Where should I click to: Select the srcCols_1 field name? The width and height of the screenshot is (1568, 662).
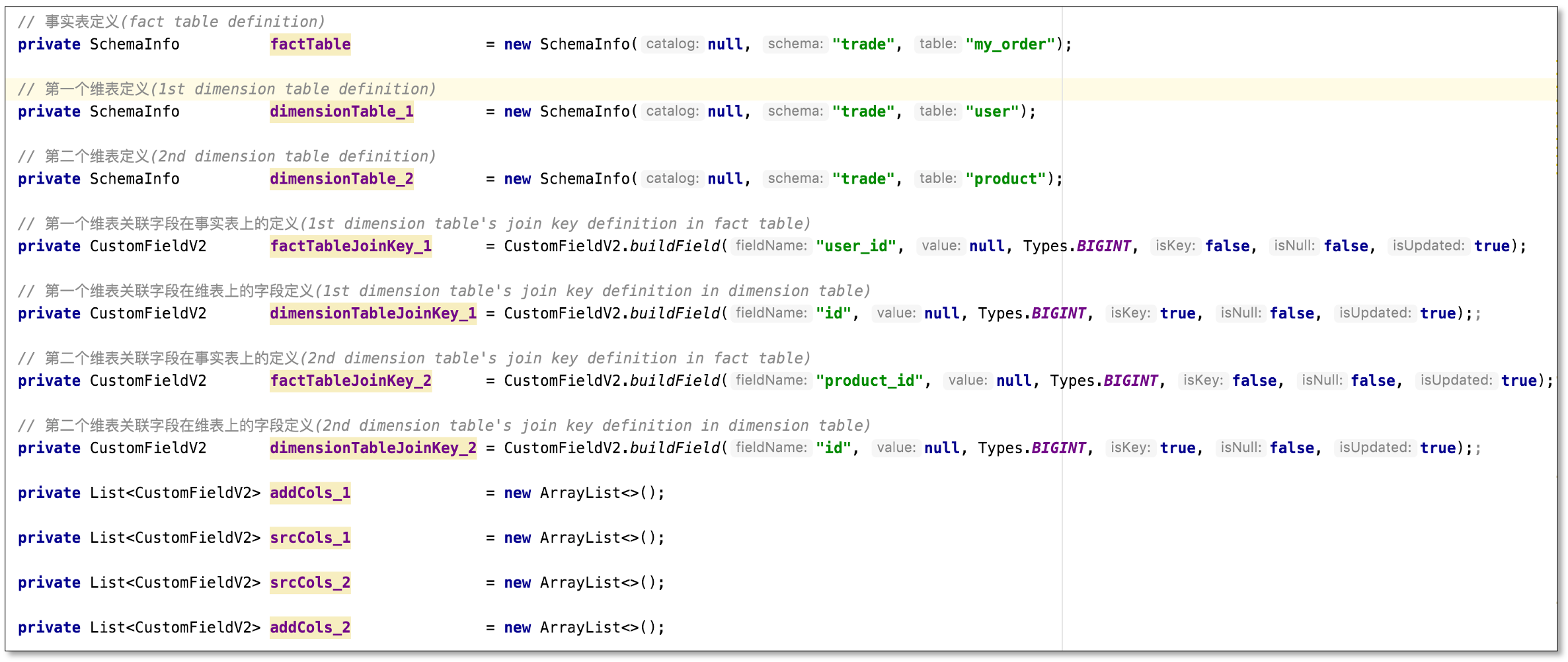click(x=310, y=538)
